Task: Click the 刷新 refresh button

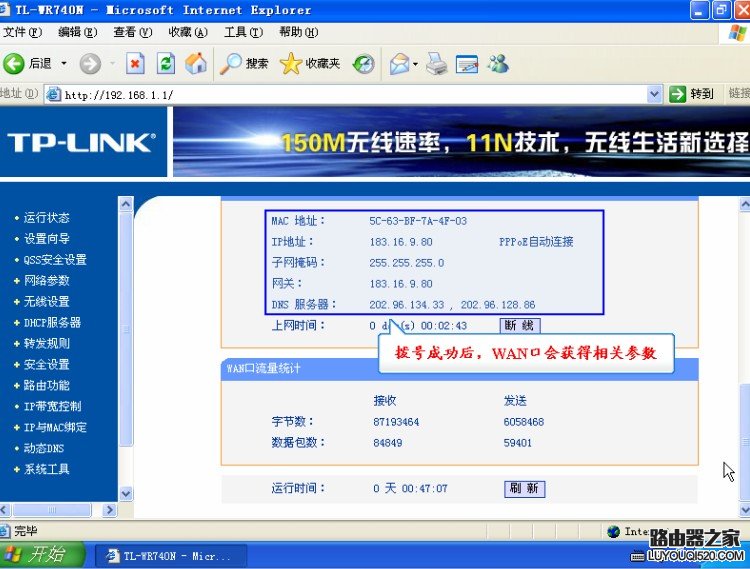Action: tap(524, 489)
